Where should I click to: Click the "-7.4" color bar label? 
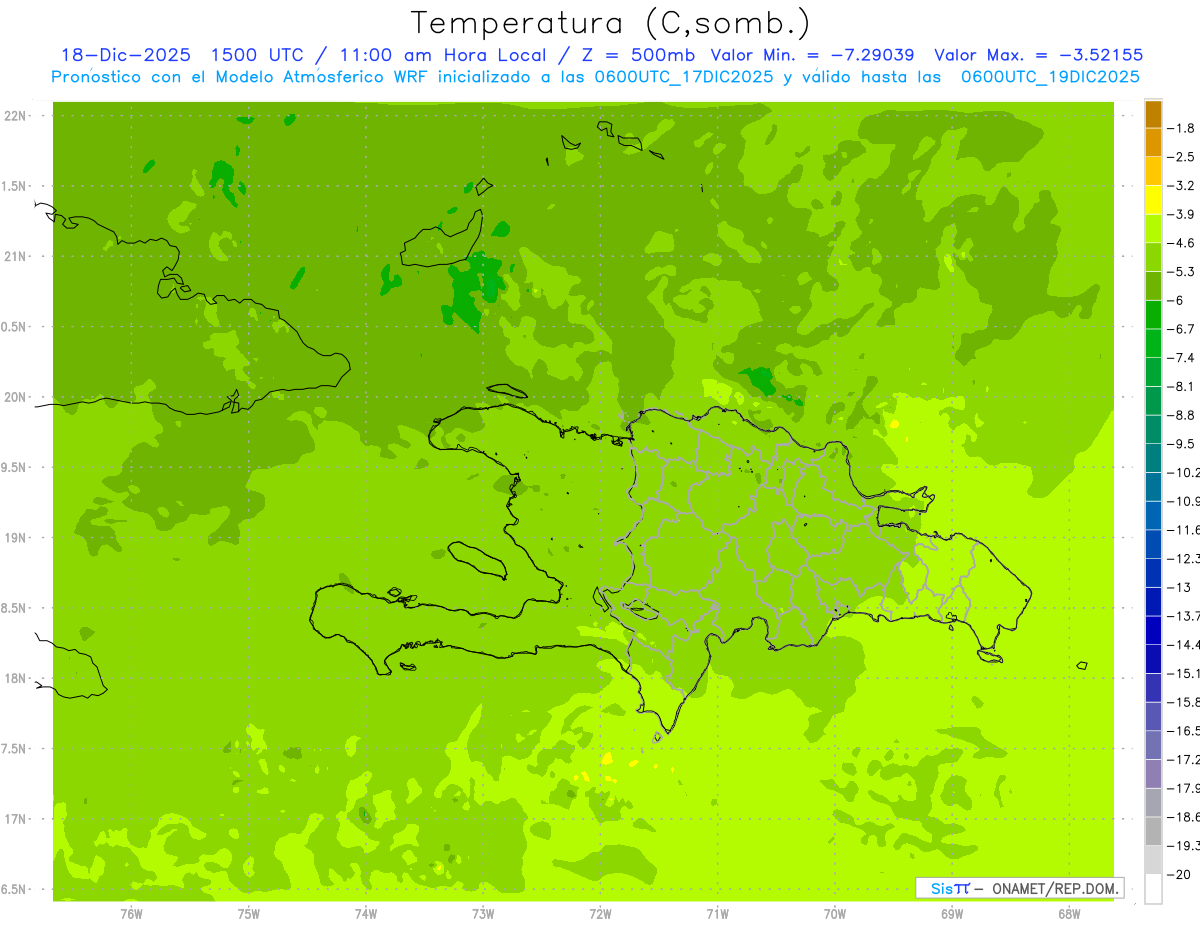point(1182,358)
